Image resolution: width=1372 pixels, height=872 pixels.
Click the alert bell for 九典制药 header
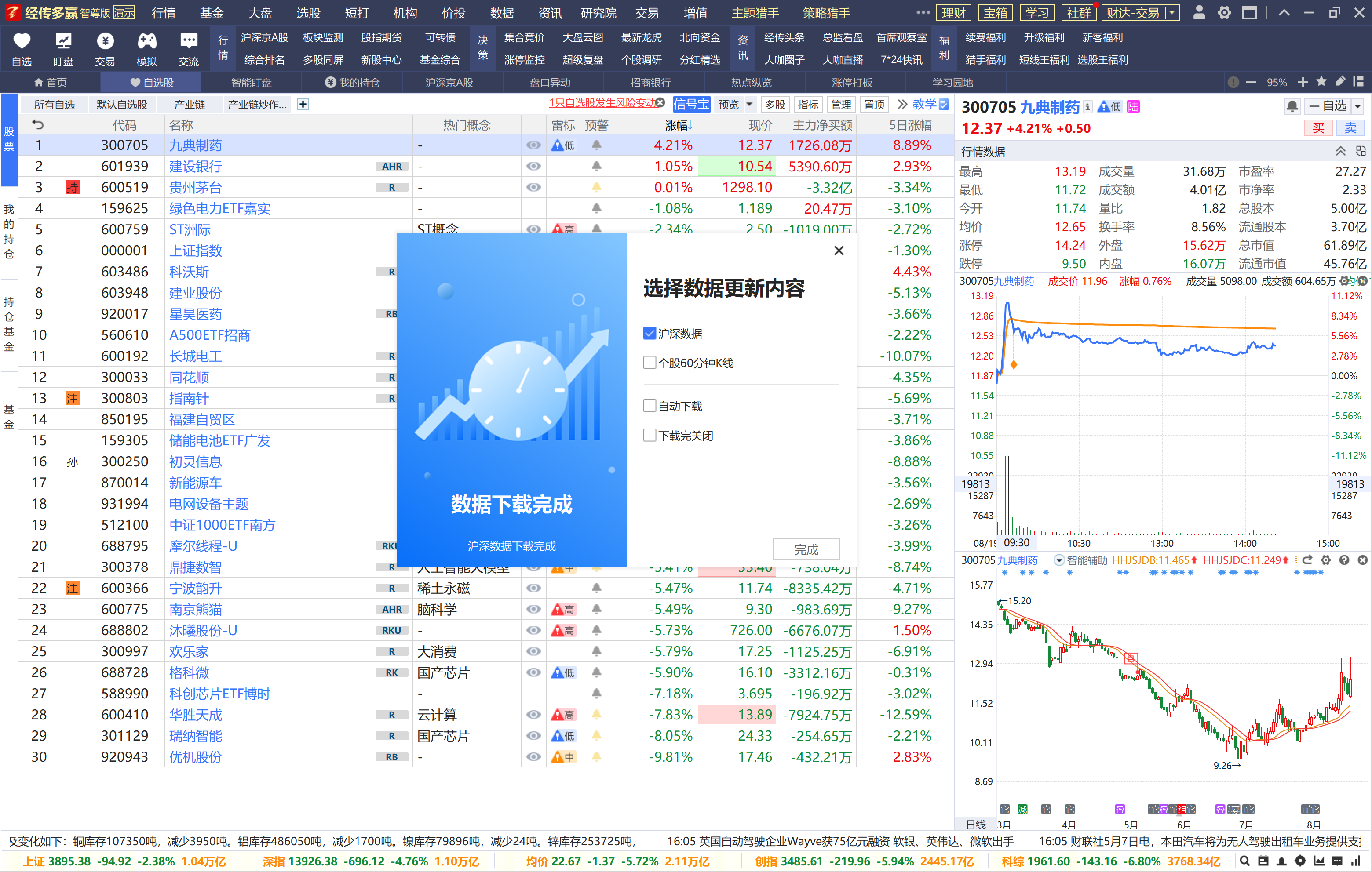1292,106
